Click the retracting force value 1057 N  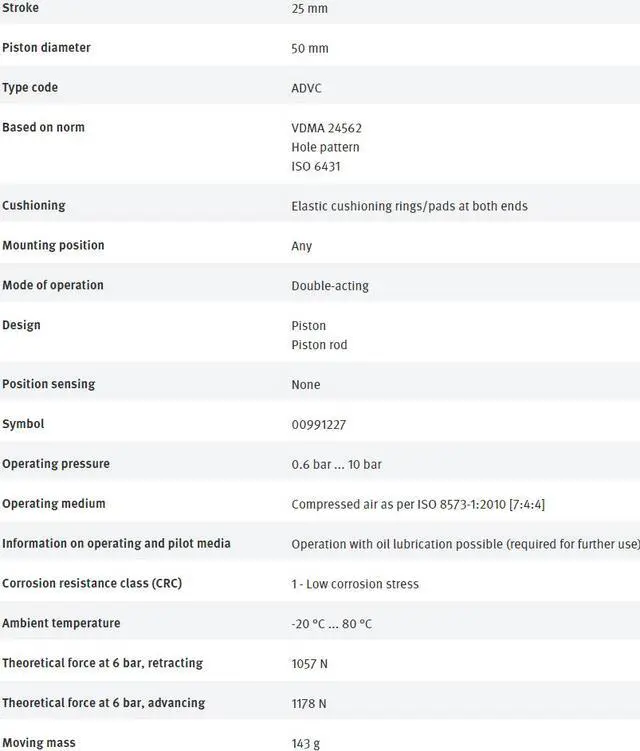coord(309,664)
